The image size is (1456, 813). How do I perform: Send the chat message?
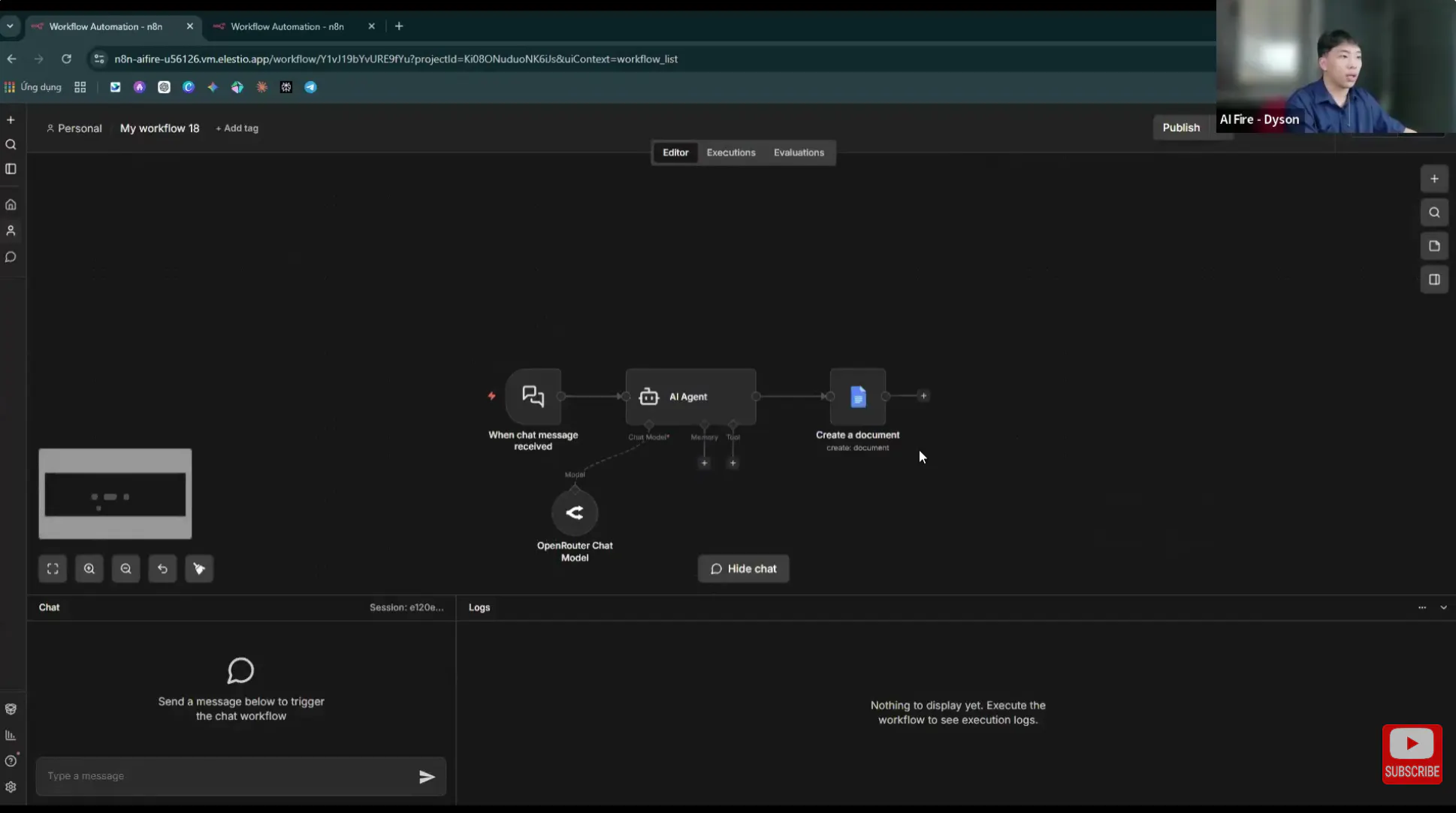(x=427, y=777)
